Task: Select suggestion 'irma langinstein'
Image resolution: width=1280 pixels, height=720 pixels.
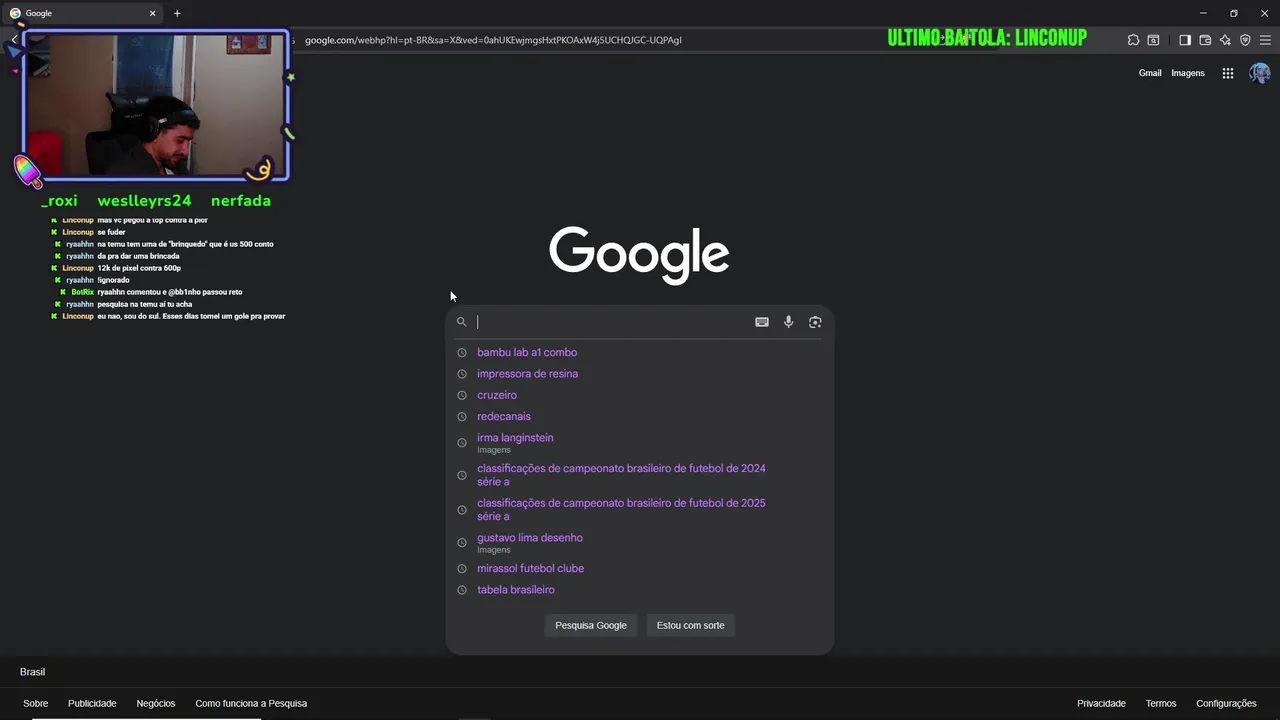Action: [x=639, y=443]
